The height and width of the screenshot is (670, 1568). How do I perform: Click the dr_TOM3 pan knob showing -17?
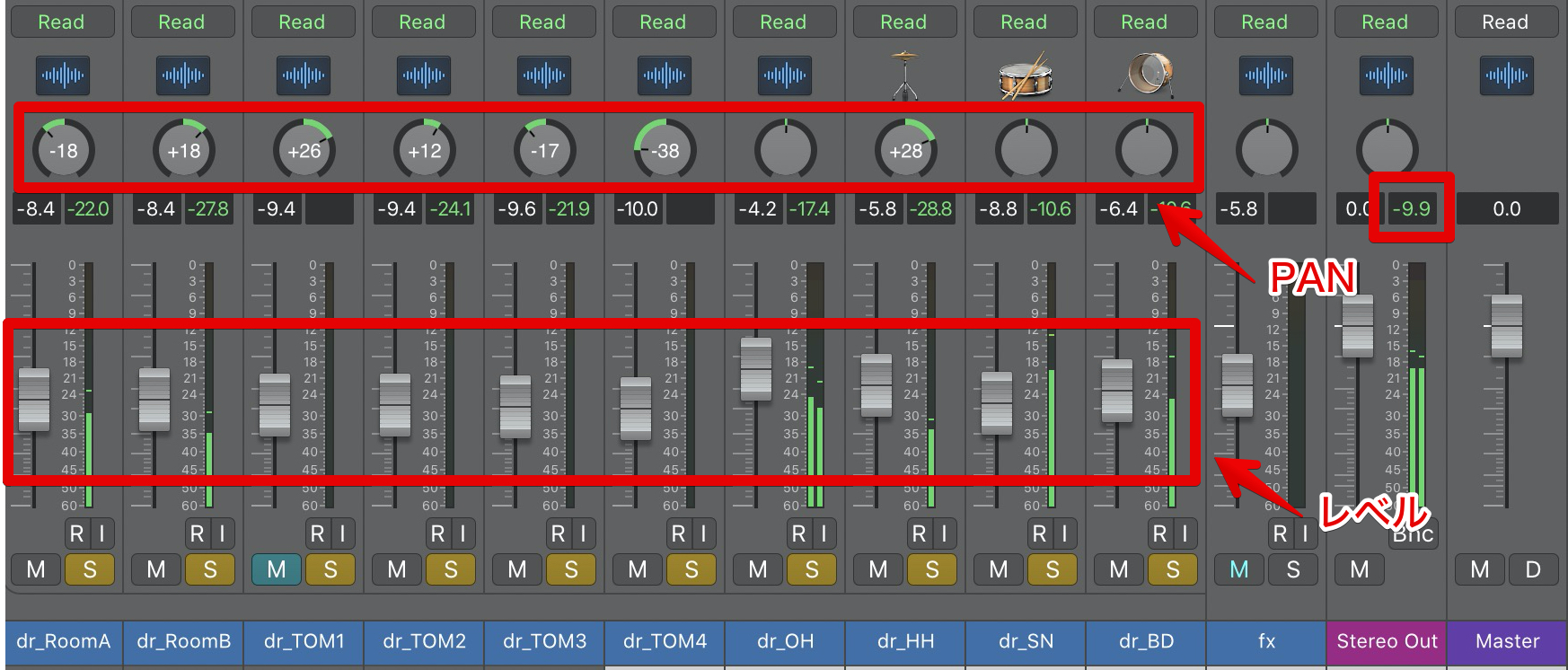pyautogui.click(x=545, y=150)
